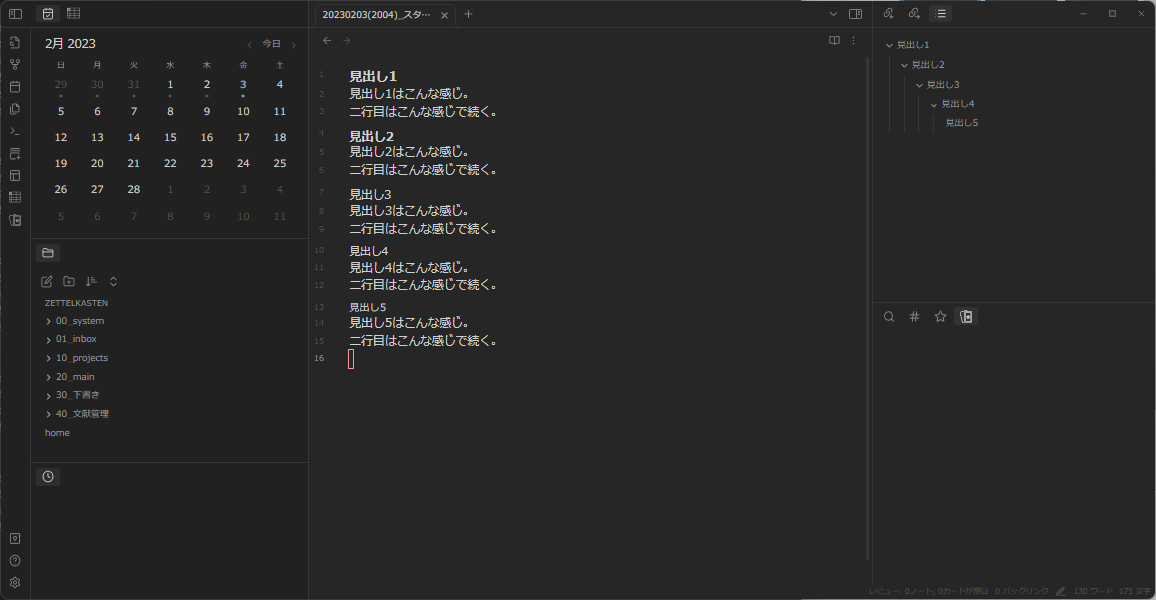Toggle the right sidebar panel
This screenshot has width=1156, height=600.
pos(856,13)
